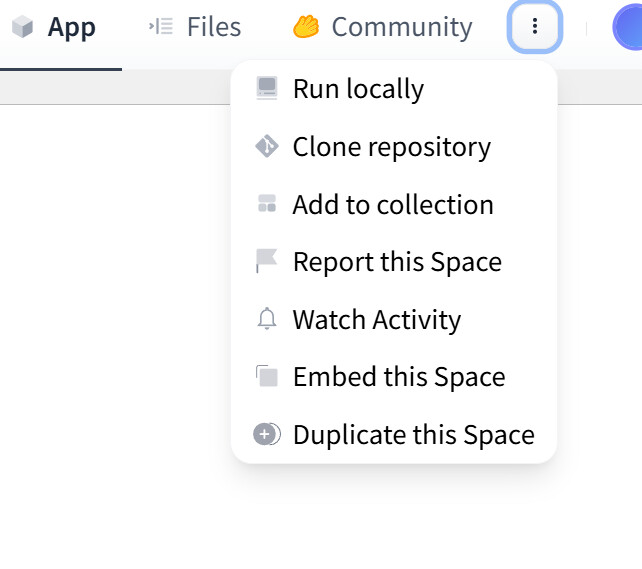The width and height of the screenshot is (642, 569).
Task: Click the hands emoji on the Community tab
Action: click(305, 27)
